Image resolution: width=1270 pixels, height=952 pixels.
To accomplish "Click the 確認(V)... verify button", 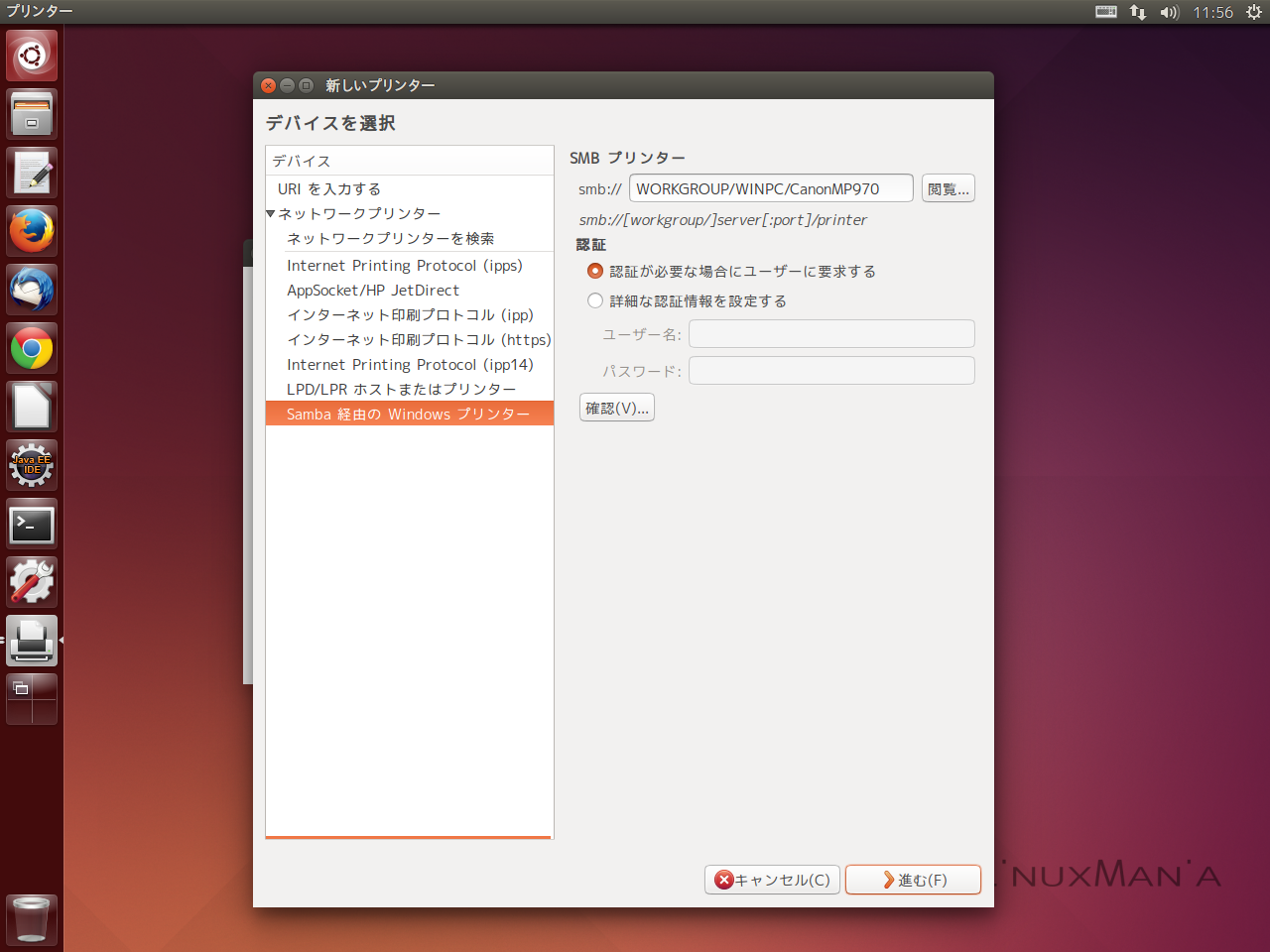I will click(617, 408).
